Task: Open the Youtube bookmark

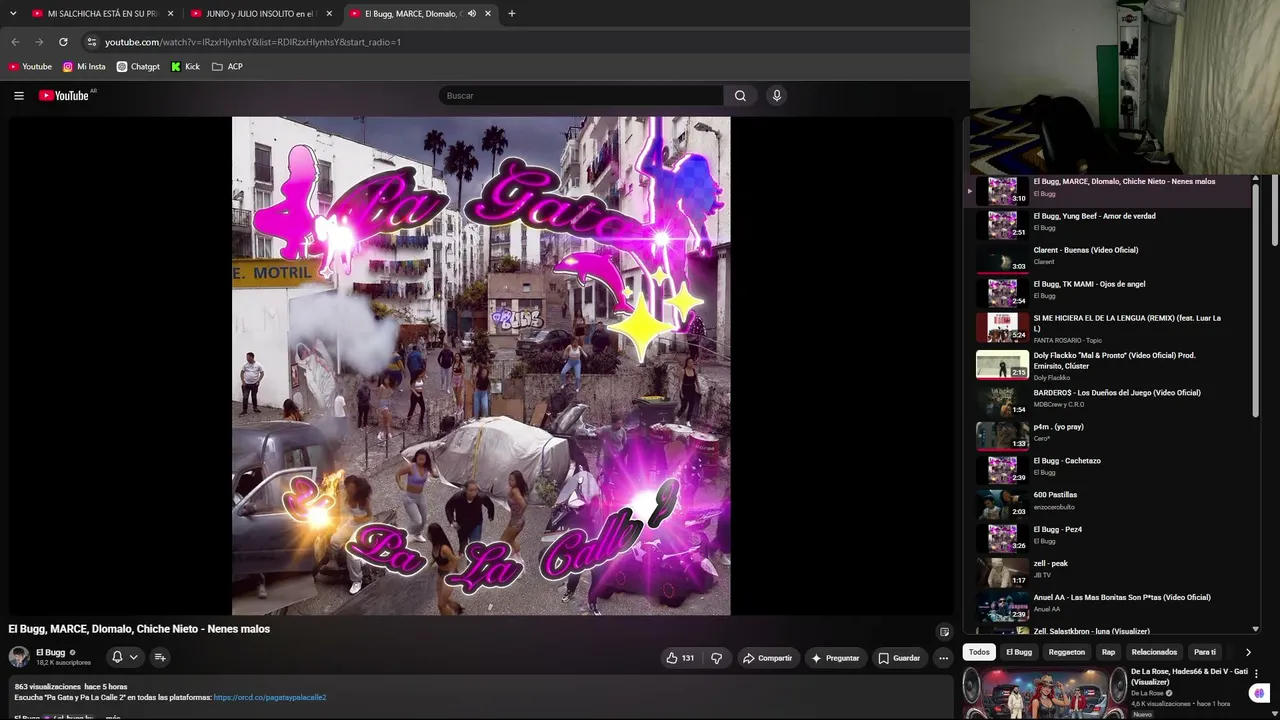Action: click(x=30, y=67)
